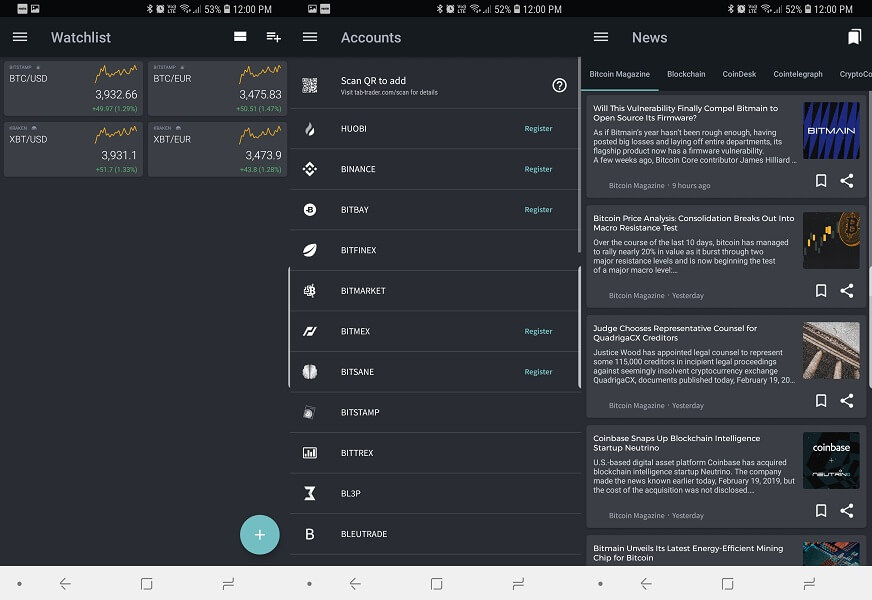Image resolution: width=872 pixels, height=600 pixels.
Task: Open QuadrigaCX article thumbnail image
Action: (x=831, y=351)
